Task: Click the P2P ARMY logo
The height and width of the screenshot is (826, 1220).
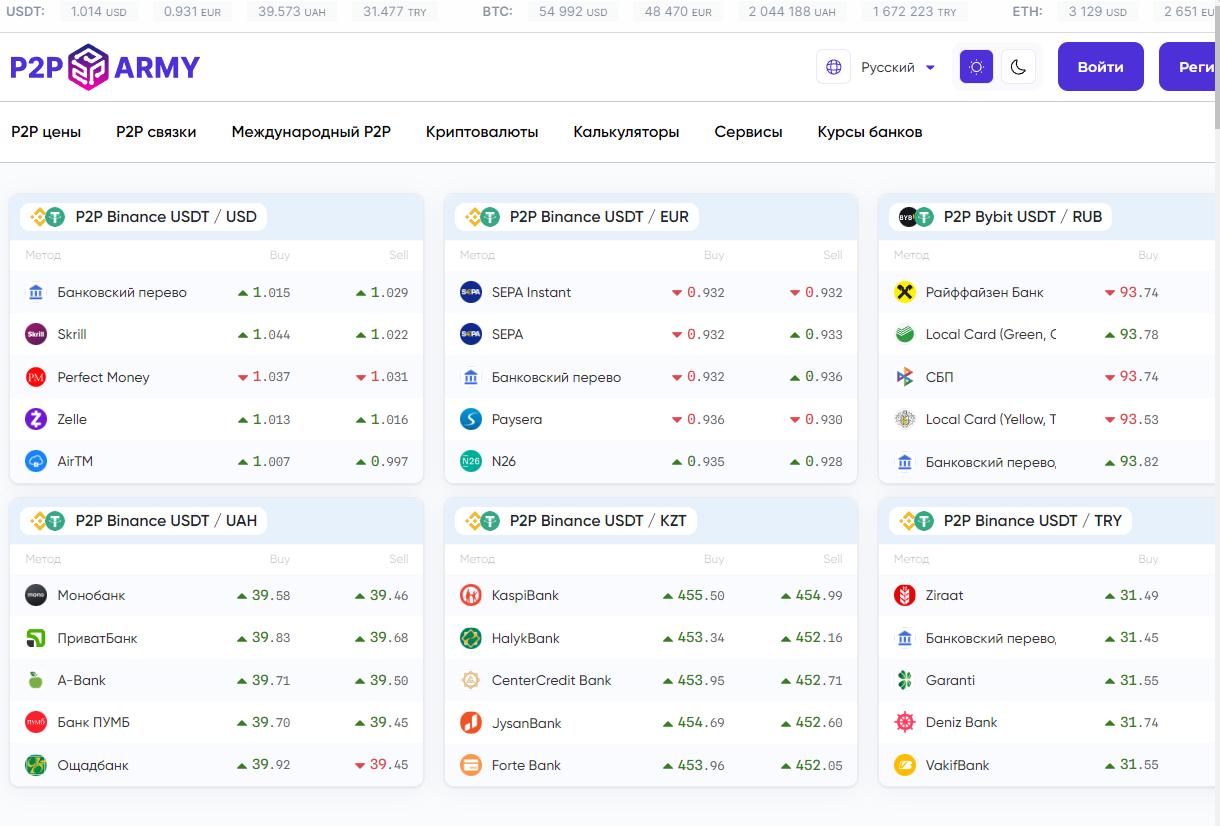Action: (105, 67)
